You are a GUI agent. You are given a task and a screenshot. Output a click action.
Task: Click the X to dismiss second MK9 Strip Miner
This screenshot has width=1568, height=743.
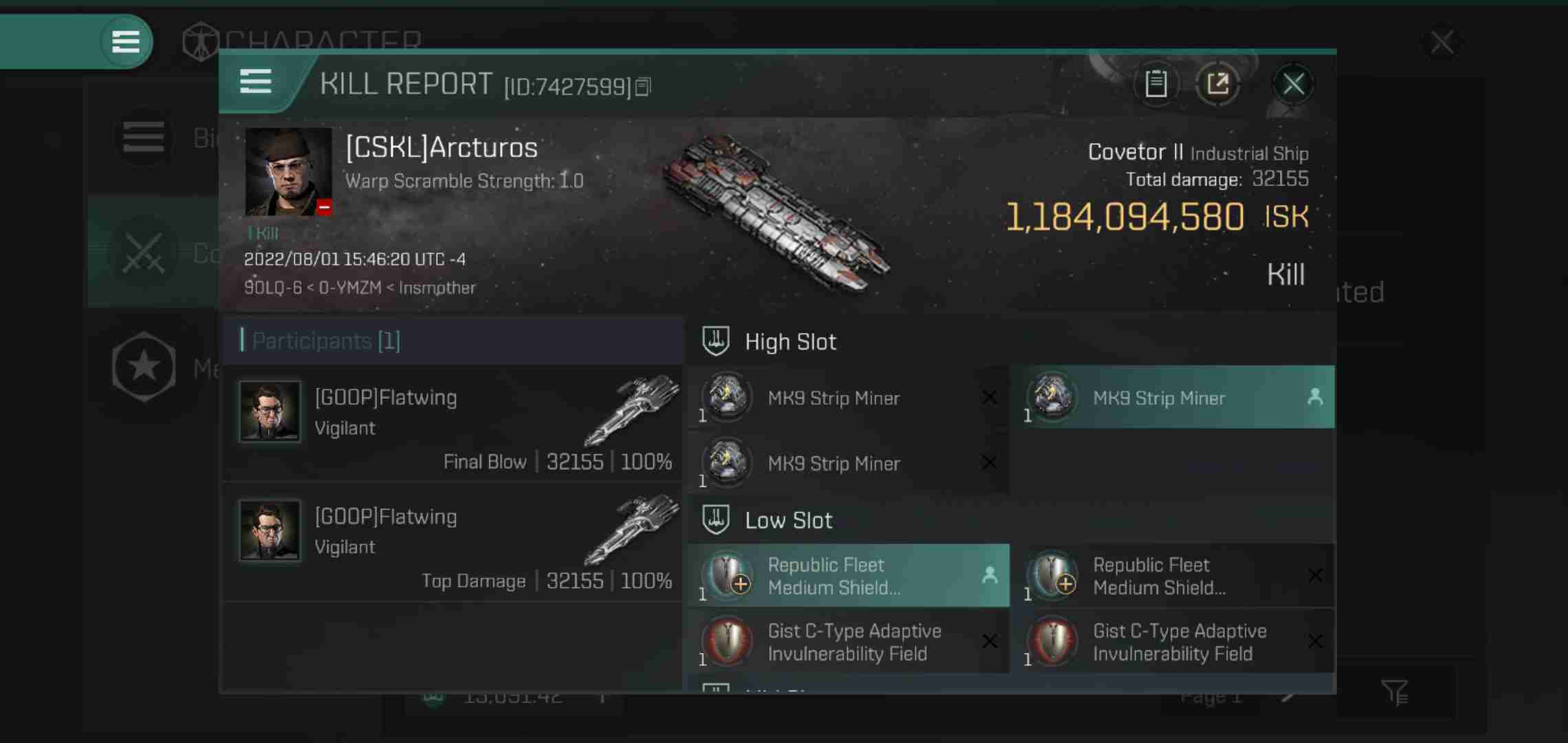coord(990,462)
